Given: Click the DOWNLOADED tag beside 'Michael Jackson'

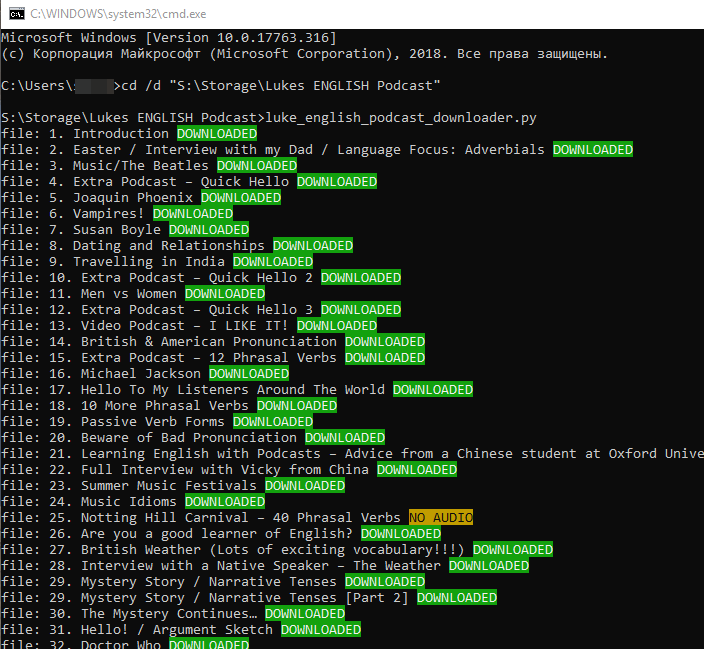Looking at the screenshot, I should [x=249, y=374].
